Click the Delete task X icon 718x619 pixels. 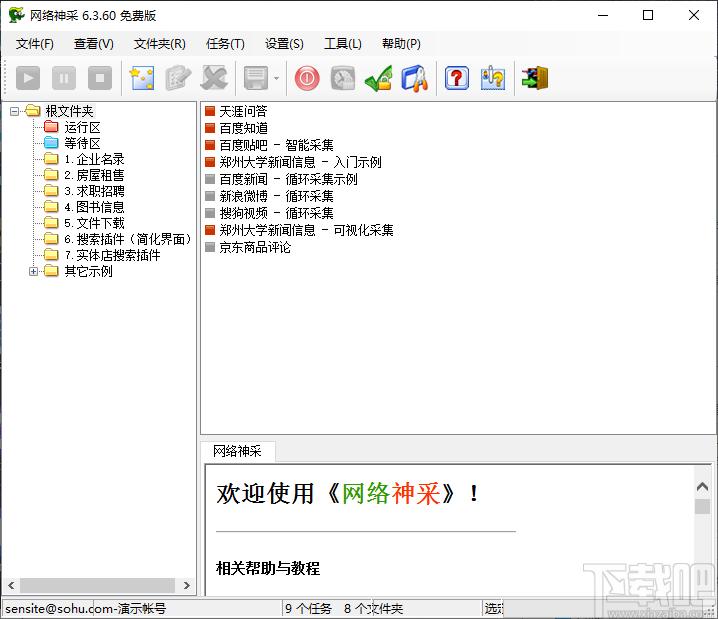click(214, 78)
